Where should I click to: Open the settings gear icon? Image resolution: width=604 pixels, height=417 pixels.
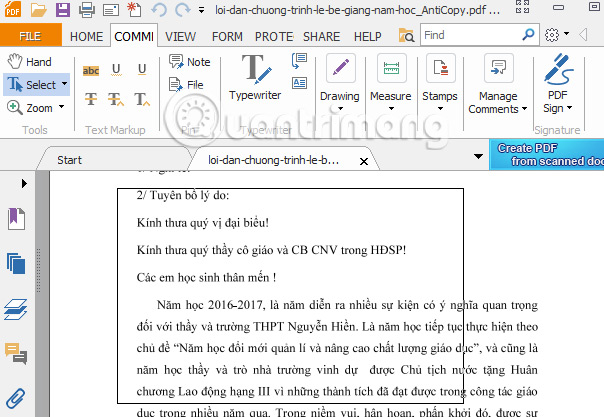552,35
